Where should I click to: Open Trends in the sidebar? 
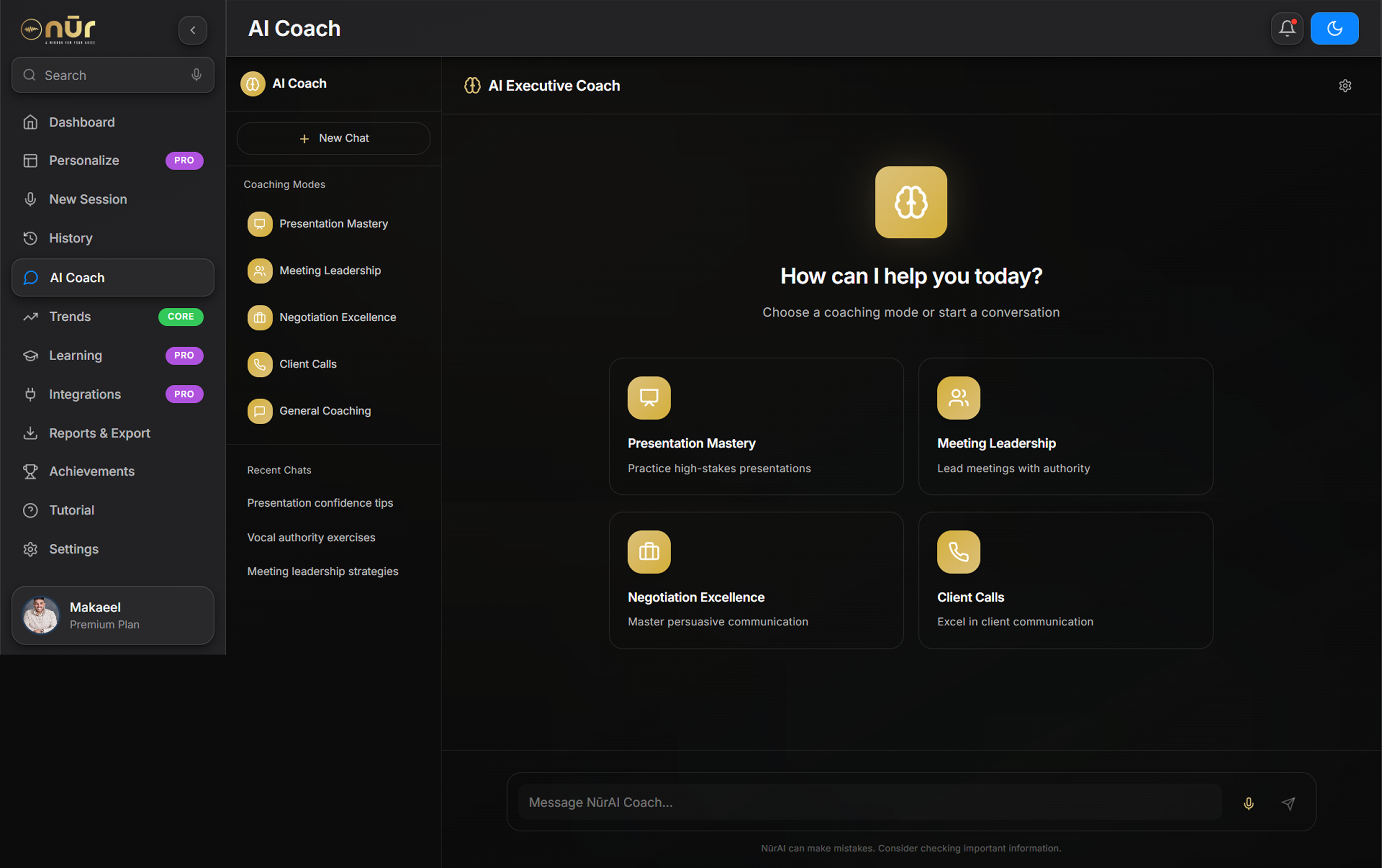(70, 317)
